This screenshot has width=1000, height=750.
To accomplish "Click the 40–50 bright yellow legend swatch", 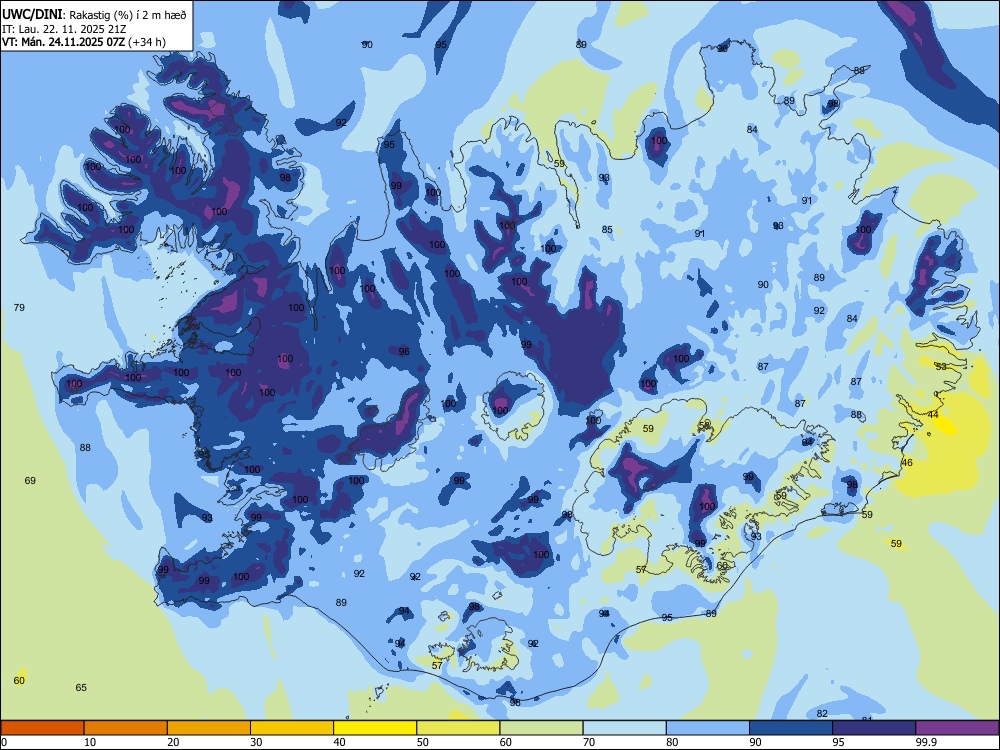I will (375, 728).
